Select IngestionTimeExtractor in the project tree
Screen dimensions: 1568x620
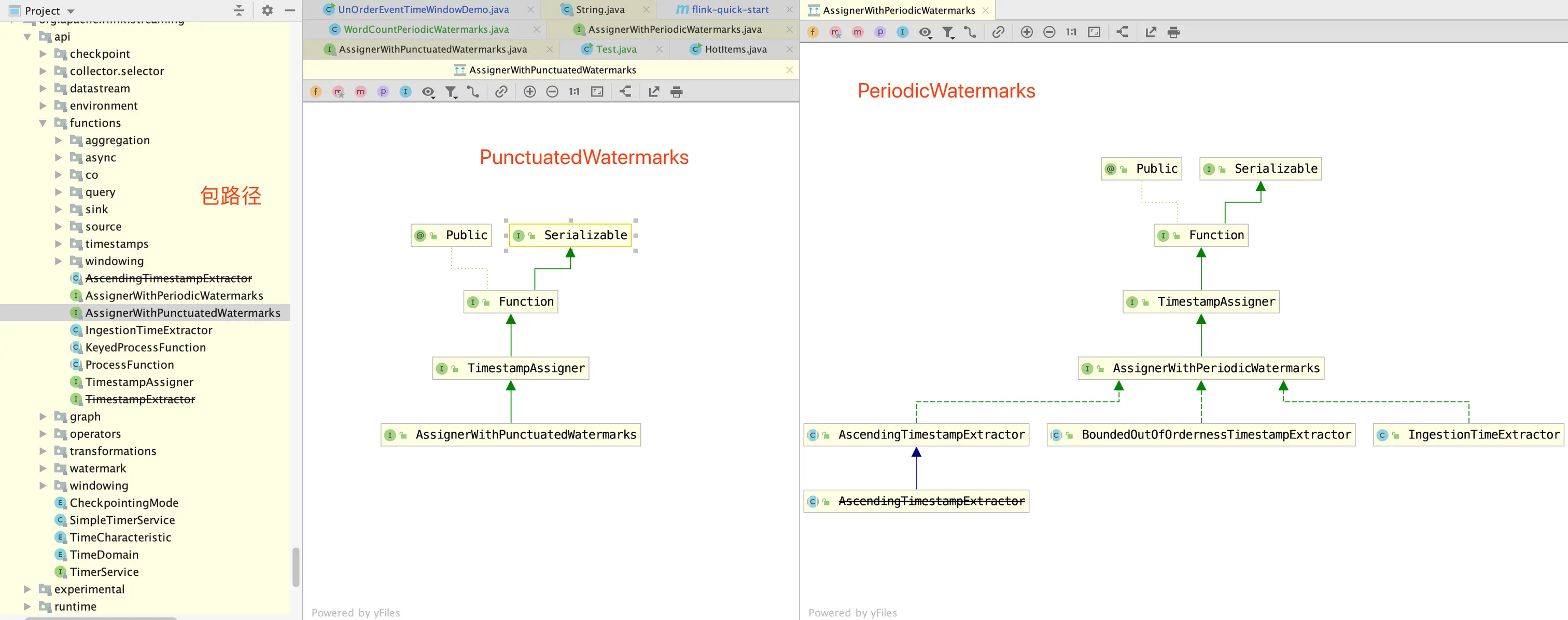click(148, 330)
